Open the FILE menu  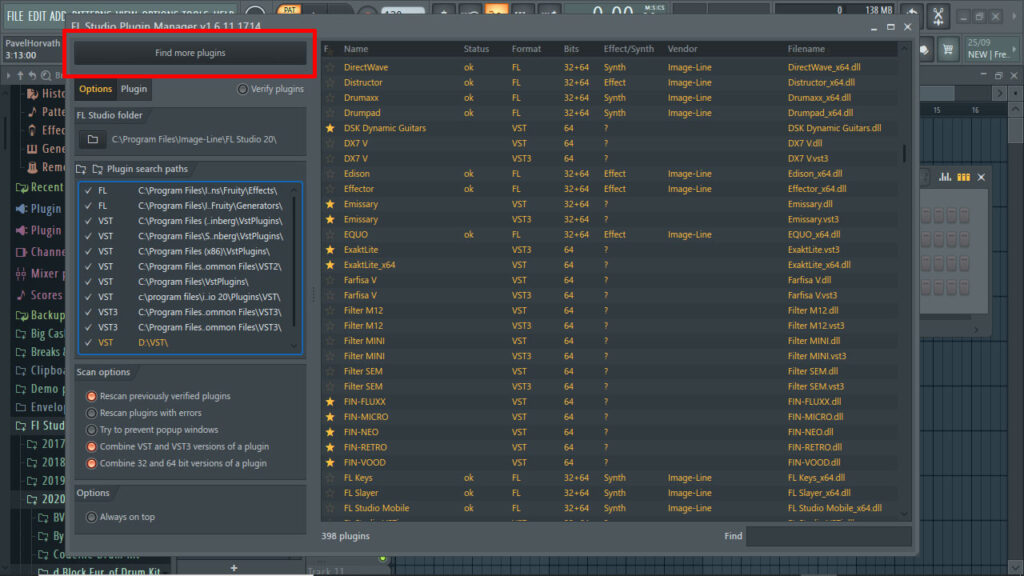tap(14, 16)
